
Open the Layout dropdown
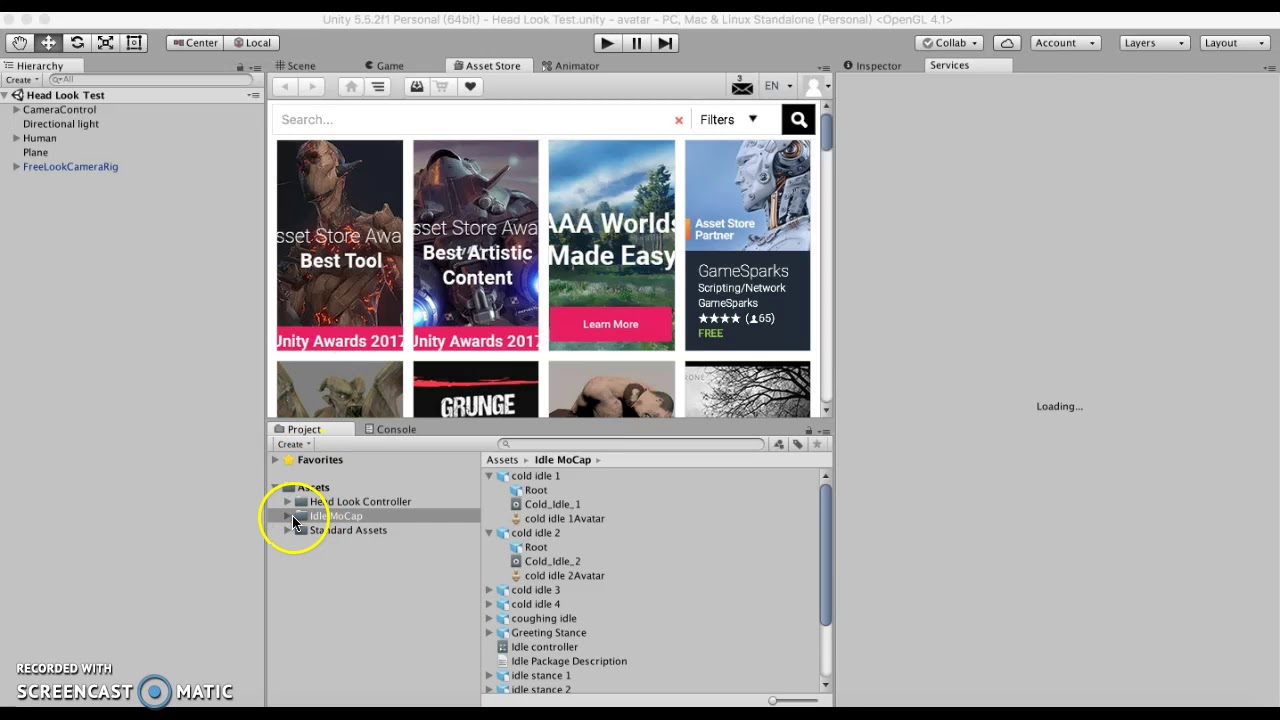(1234, 43)
